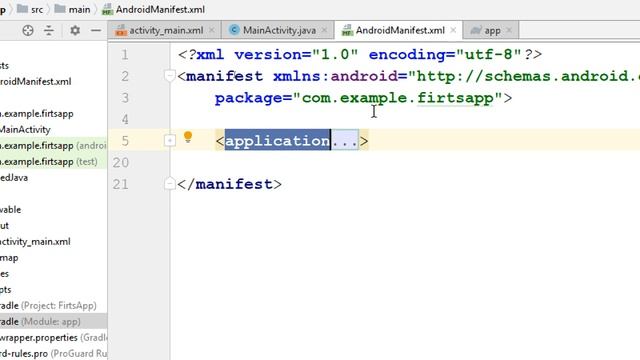Click line number 4 in the gutter

click(125, 119)
